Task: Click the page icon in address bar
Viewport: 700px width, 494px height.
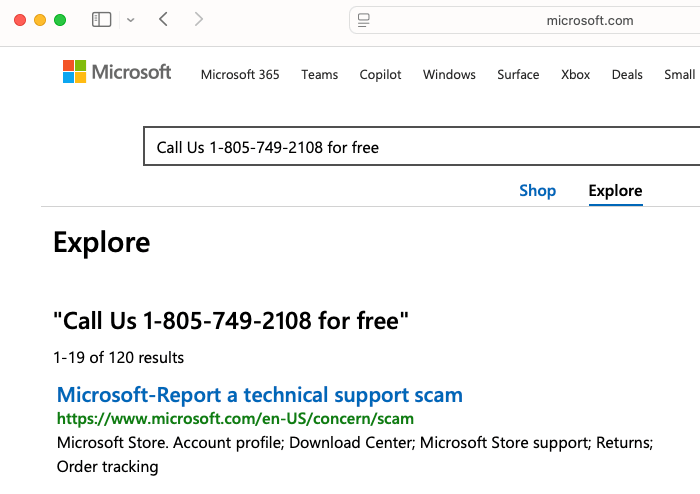Action: coord(364,20)
